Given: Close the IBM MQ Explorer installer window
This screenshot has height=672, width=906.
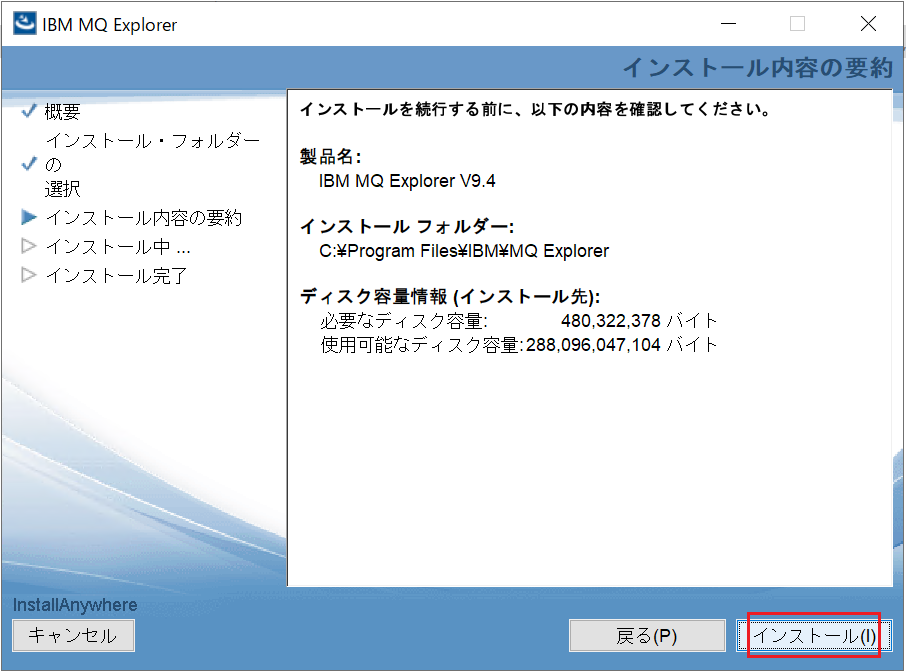Looking at the screenshot, I should tap(868, 24).
